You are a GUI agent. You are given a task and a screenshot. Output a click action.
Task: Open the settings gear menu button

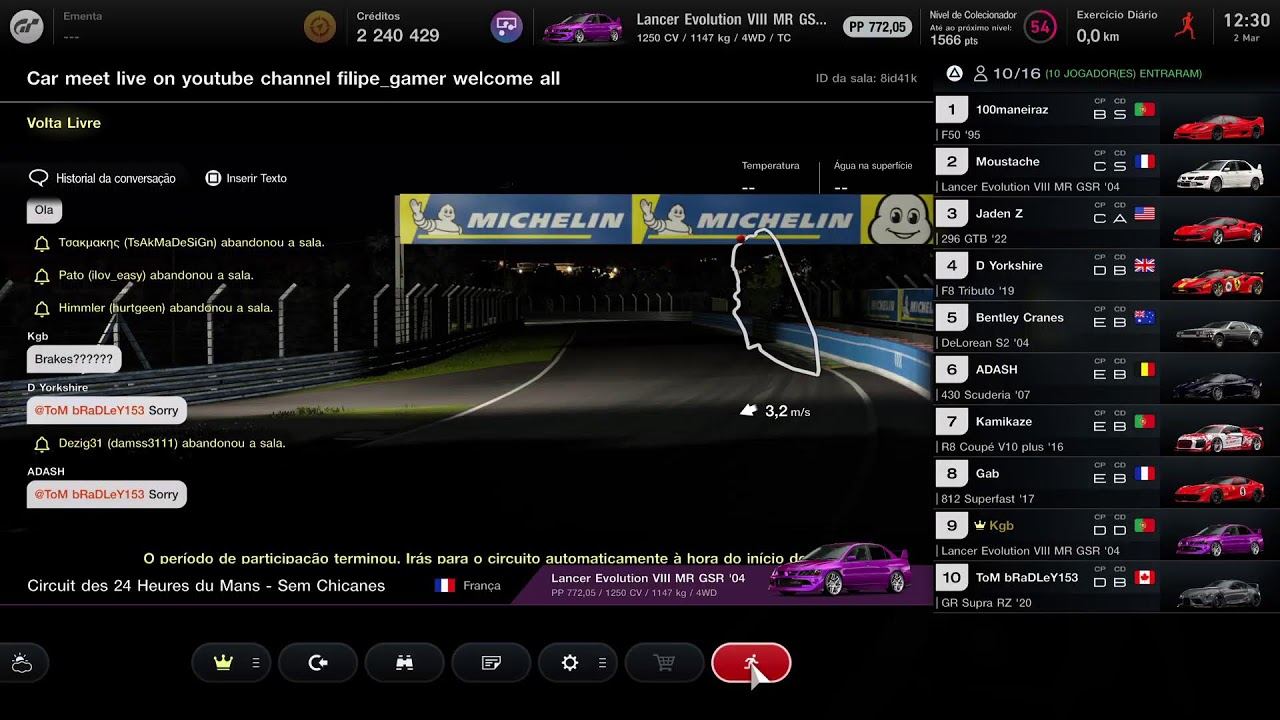click(x=578, y=663)
